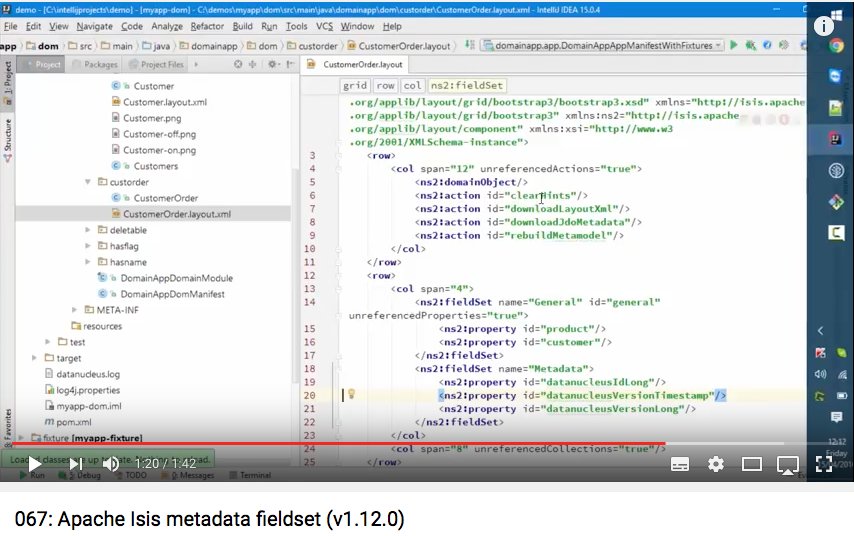
Task: Select Customer-off.png file
Action: coord(159,134)
